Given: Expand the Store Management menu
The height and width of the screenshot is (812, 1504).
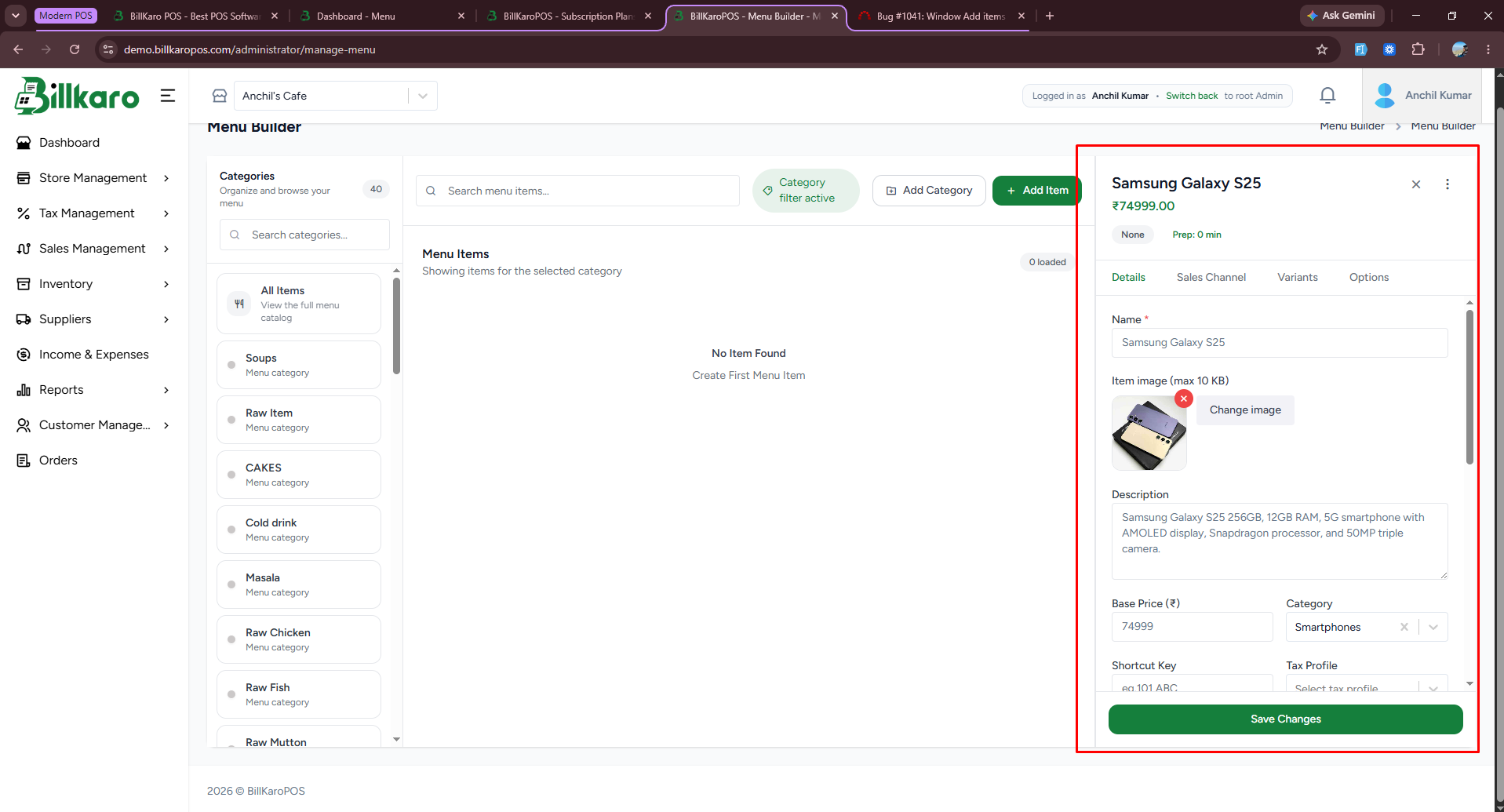Looking at the screenshot, I should pyautogui.click(x=94, y=178).
